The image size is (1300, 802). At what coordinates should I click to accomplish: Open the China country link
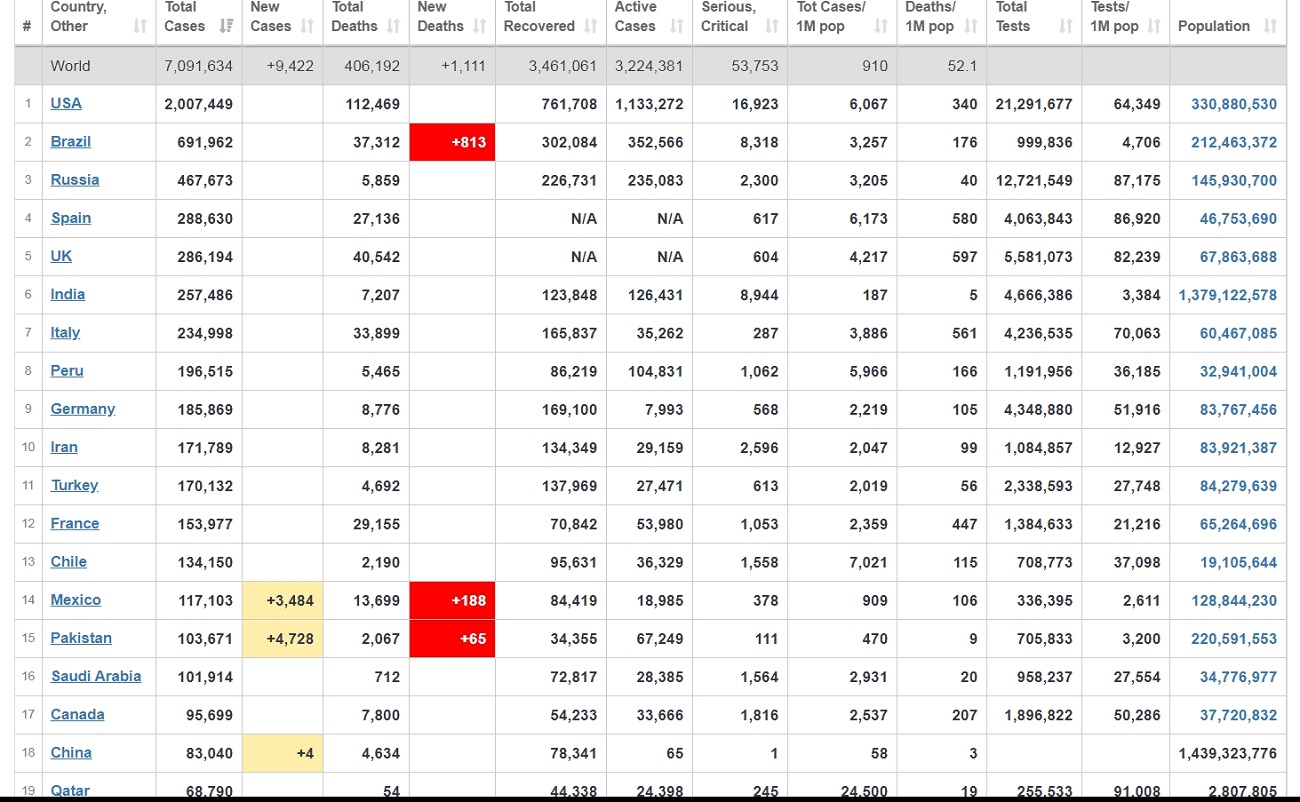click(71, 752)
